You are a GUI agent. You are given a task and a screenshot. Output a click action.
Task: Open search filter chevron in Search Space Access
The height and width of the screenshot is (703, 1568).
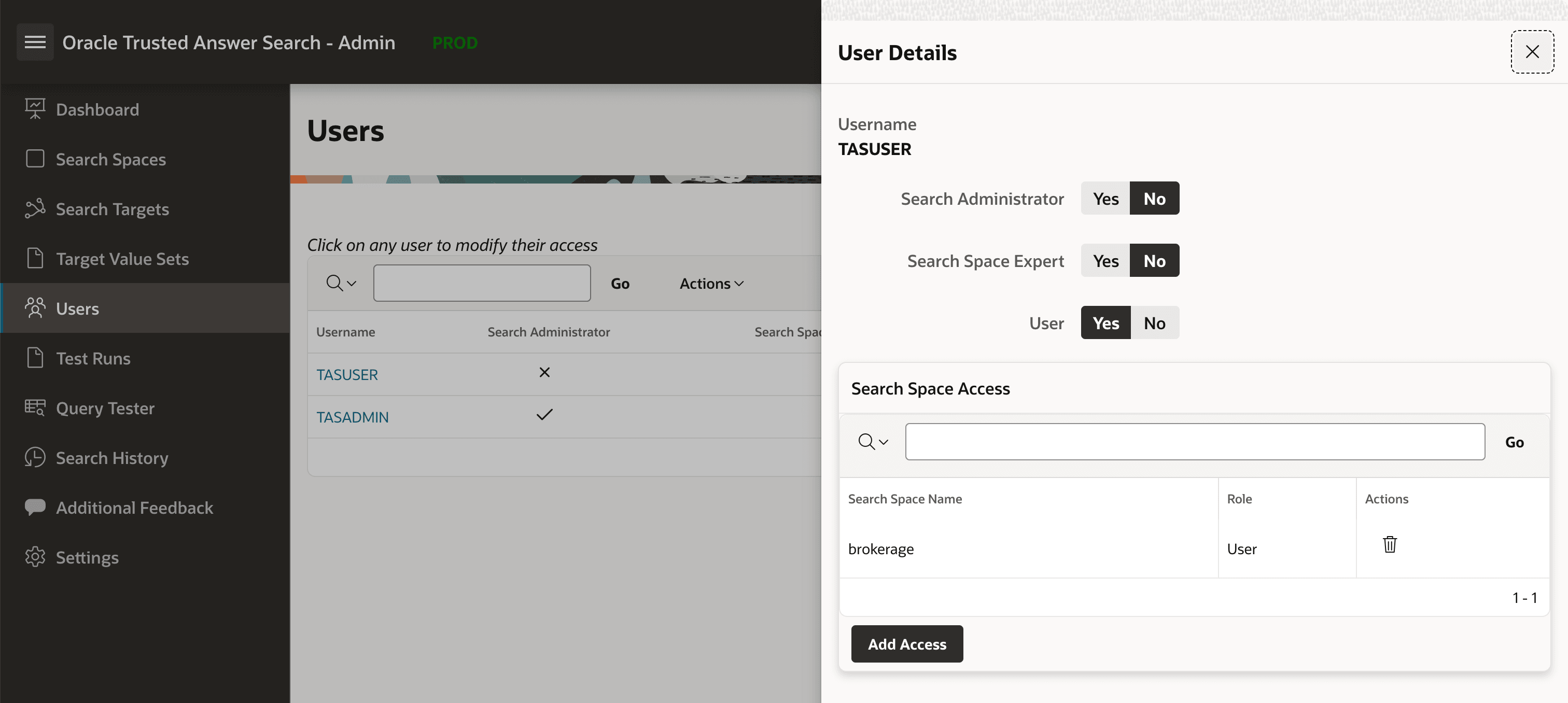[x=872, y=441]
